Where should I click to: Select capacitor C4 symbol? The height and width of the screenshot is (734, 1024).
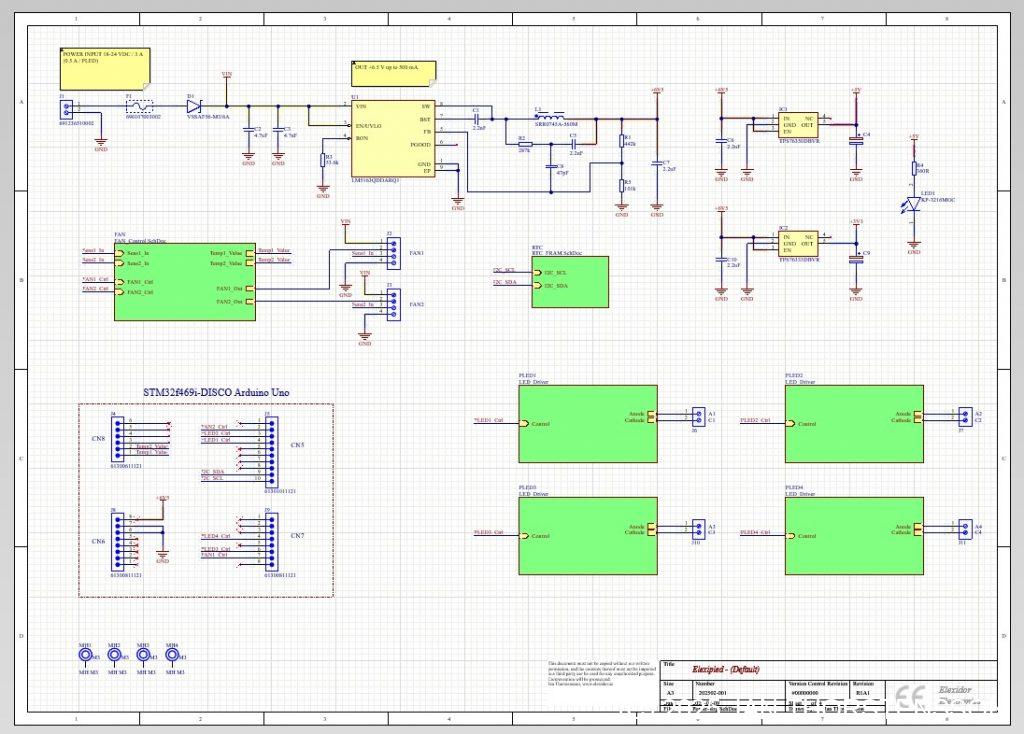pos(856,140)
